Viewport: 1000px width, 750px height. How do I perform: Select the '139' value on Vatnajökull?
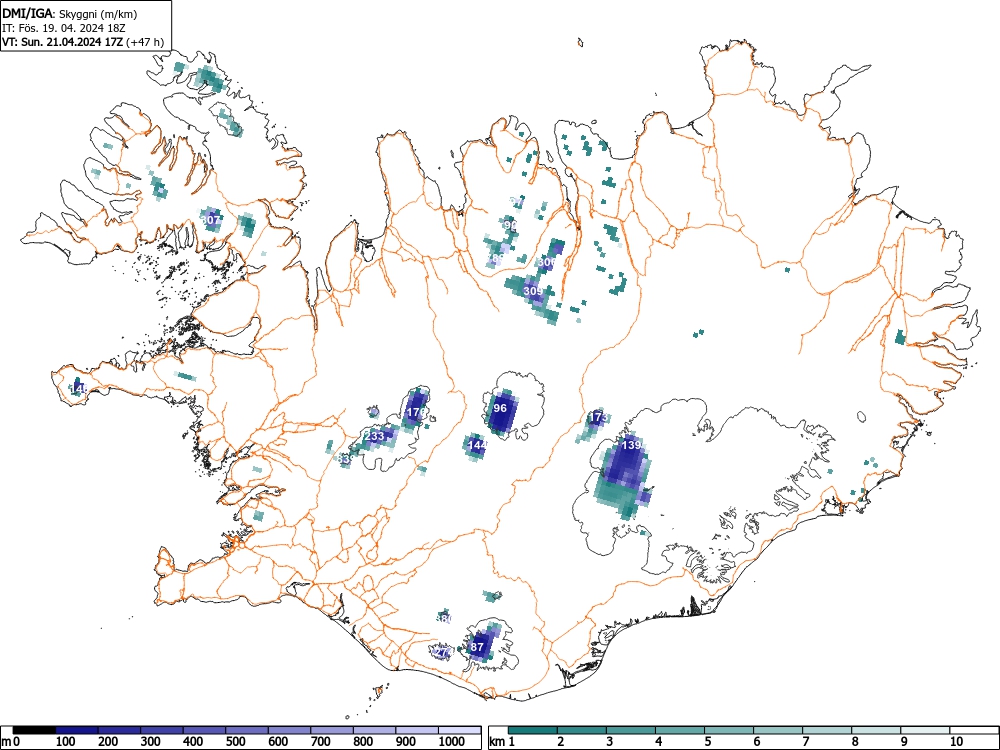tap(631, 445)
